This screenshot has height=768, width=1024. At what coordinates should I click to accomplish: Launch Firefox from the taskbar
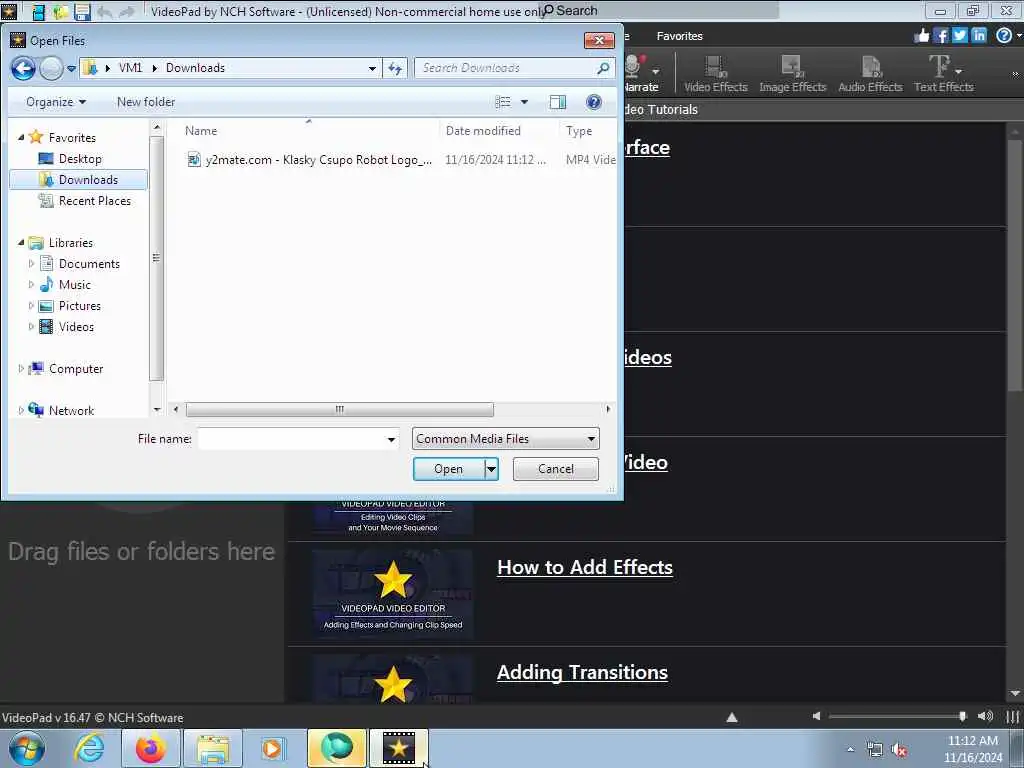click(x=151, y=748)
